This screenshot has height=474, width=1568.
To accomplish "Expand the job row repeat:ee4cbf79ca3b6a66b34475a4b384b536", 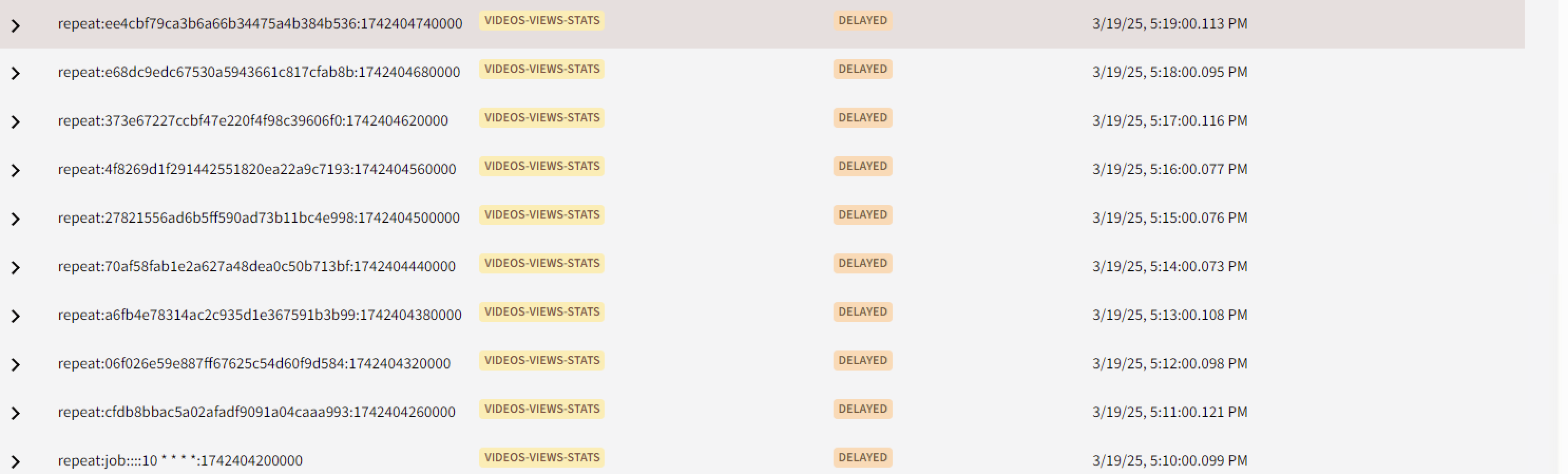I will click(16, 25).
